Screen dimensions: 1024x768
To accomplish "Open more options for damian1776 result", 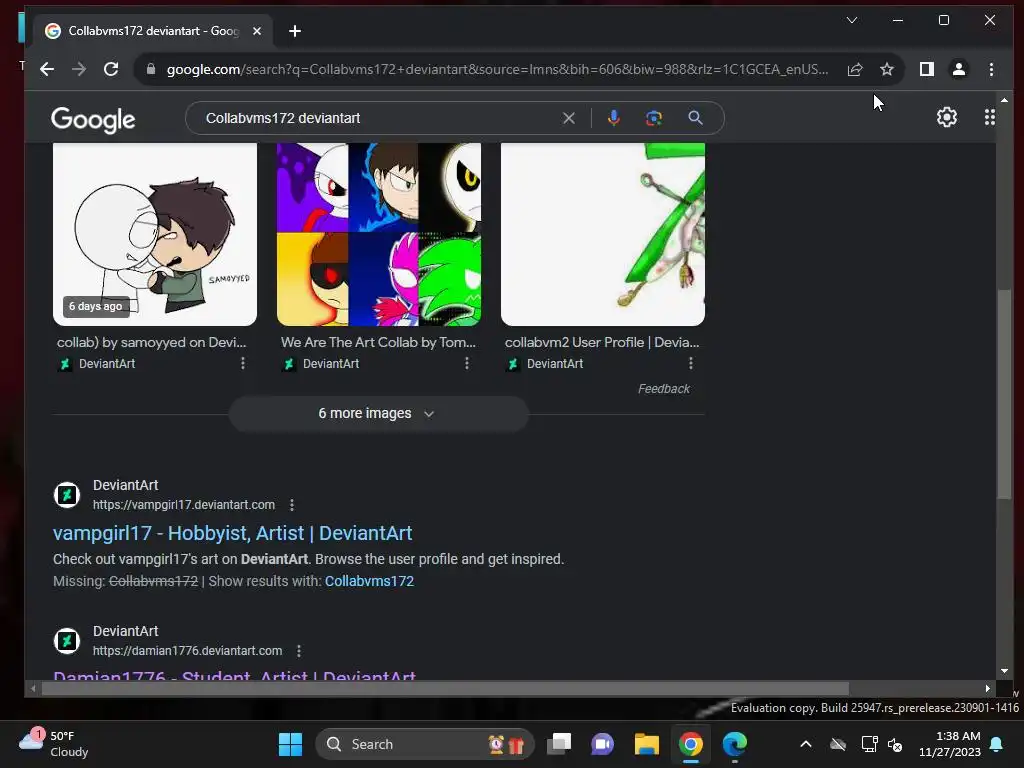I will click(x=299, y=651).
